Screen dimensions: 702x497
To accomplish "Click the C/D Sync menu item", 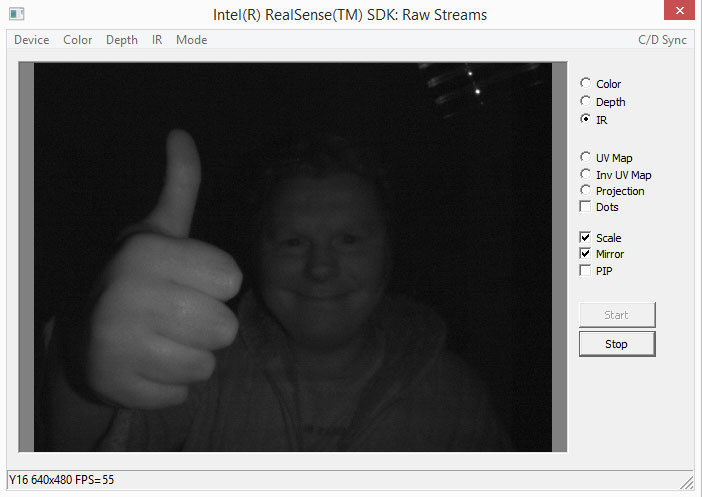I will [x=662, y=40].
